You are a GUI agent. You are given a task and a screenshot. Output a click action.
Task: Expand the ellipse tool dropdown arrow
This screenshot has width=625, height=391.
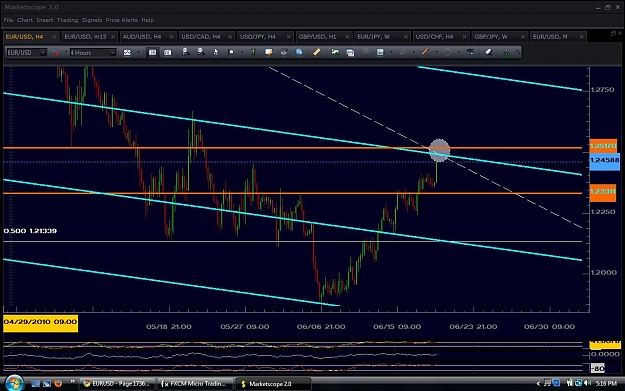[x=459, y=52]
